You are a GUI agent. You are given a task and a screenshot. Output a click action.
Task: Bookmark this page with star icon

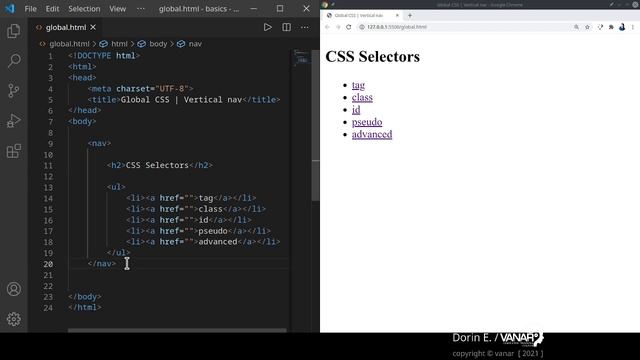click(x=587, y=27)
